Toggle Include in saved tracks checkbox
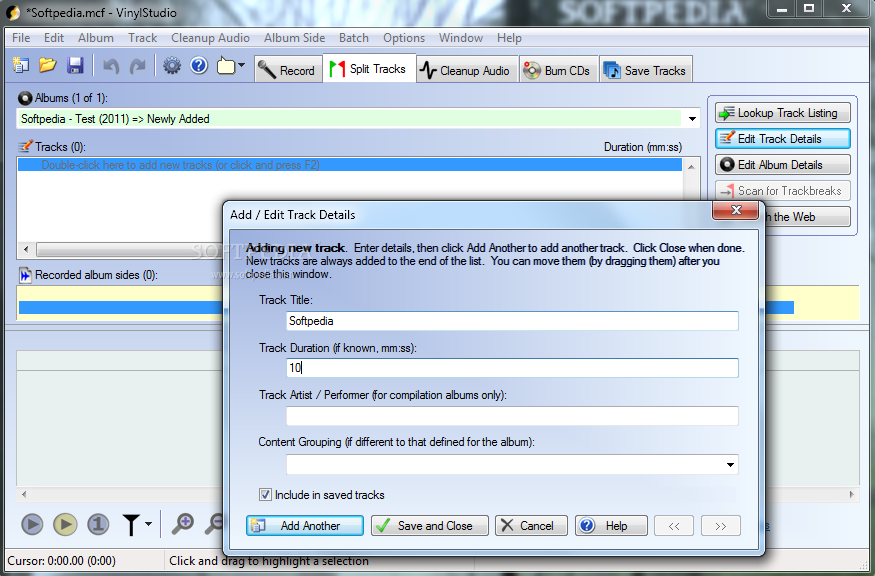Screen dimensions: 875x576 pos(265,495)
